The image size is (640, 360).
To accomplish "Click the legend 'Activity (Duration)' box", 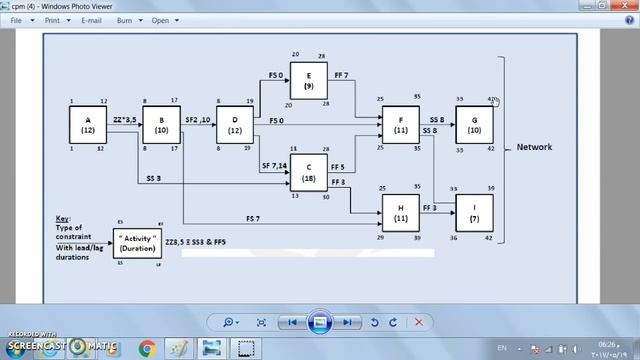I will click(137, 244).
